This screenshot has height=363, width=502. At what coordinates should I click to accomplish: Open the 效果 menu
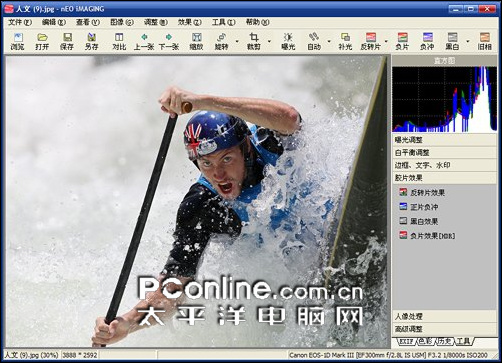click(x=190, y=22)
